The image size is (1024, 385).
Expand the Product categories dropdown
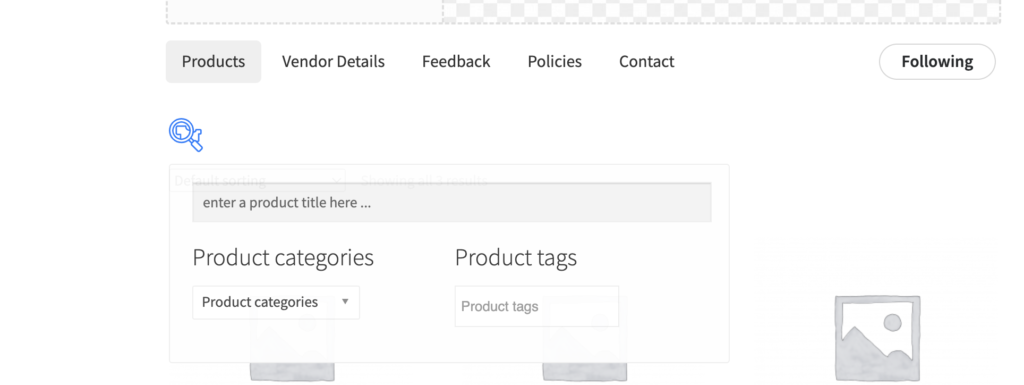pos(276,302)
